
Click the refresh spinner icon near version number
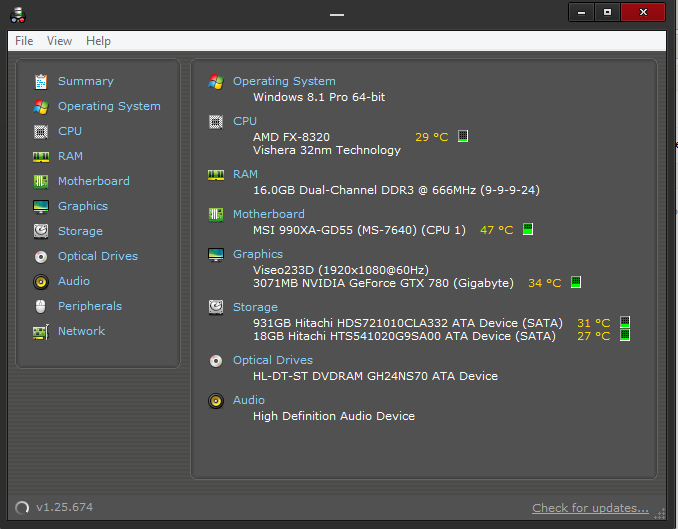(22, 507)
